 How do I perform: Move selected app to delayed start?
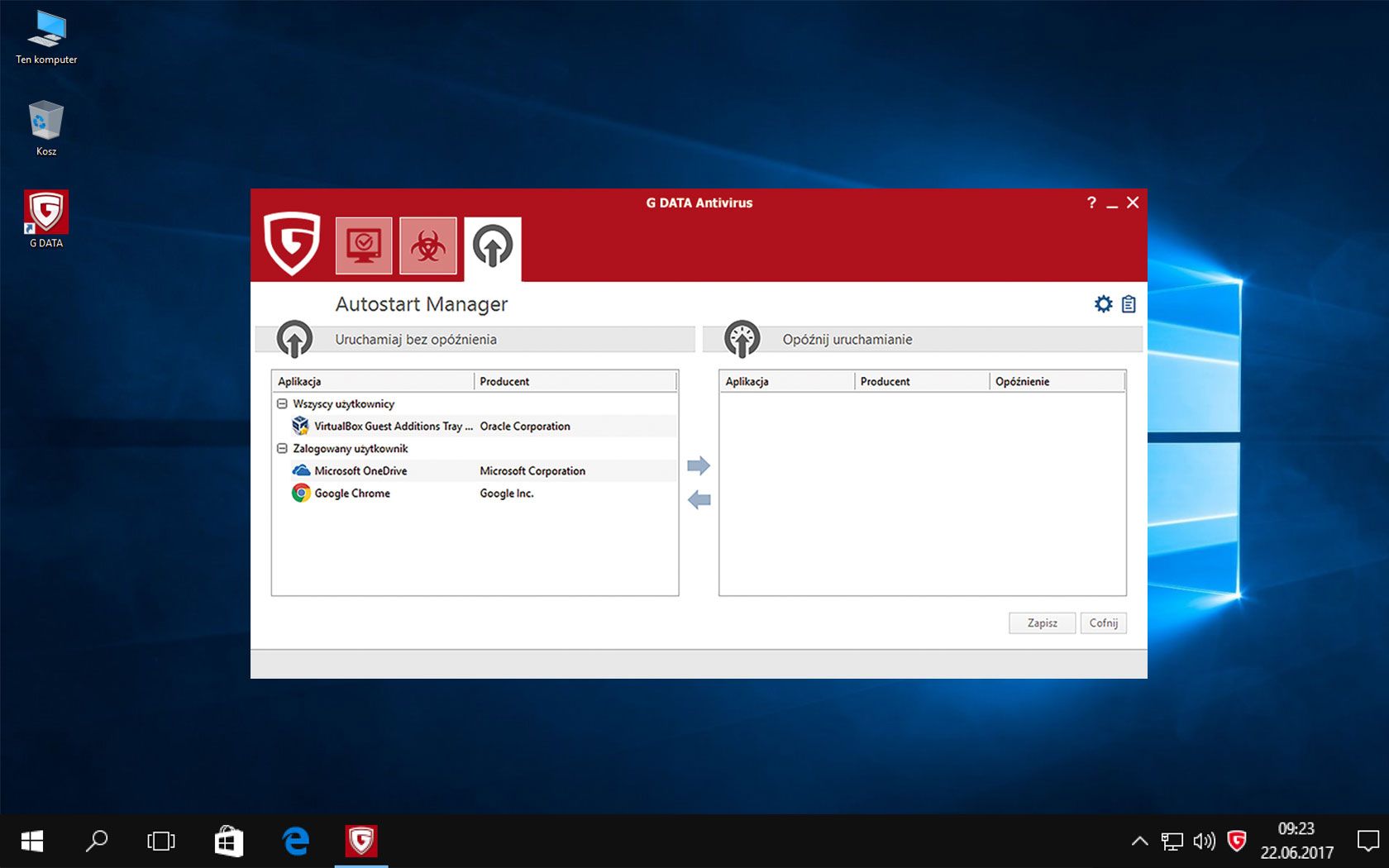pos(699,465)
